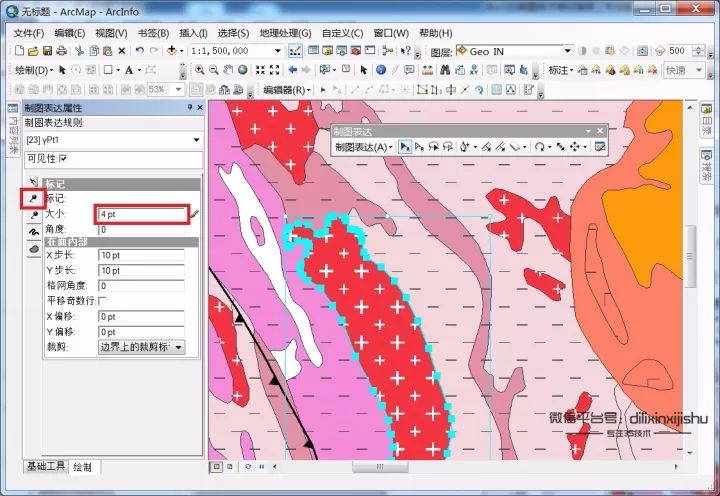Click the Add Data icon
Image resolution: width=720 pixels, height=496 pixels.
(x=172, y=51)
